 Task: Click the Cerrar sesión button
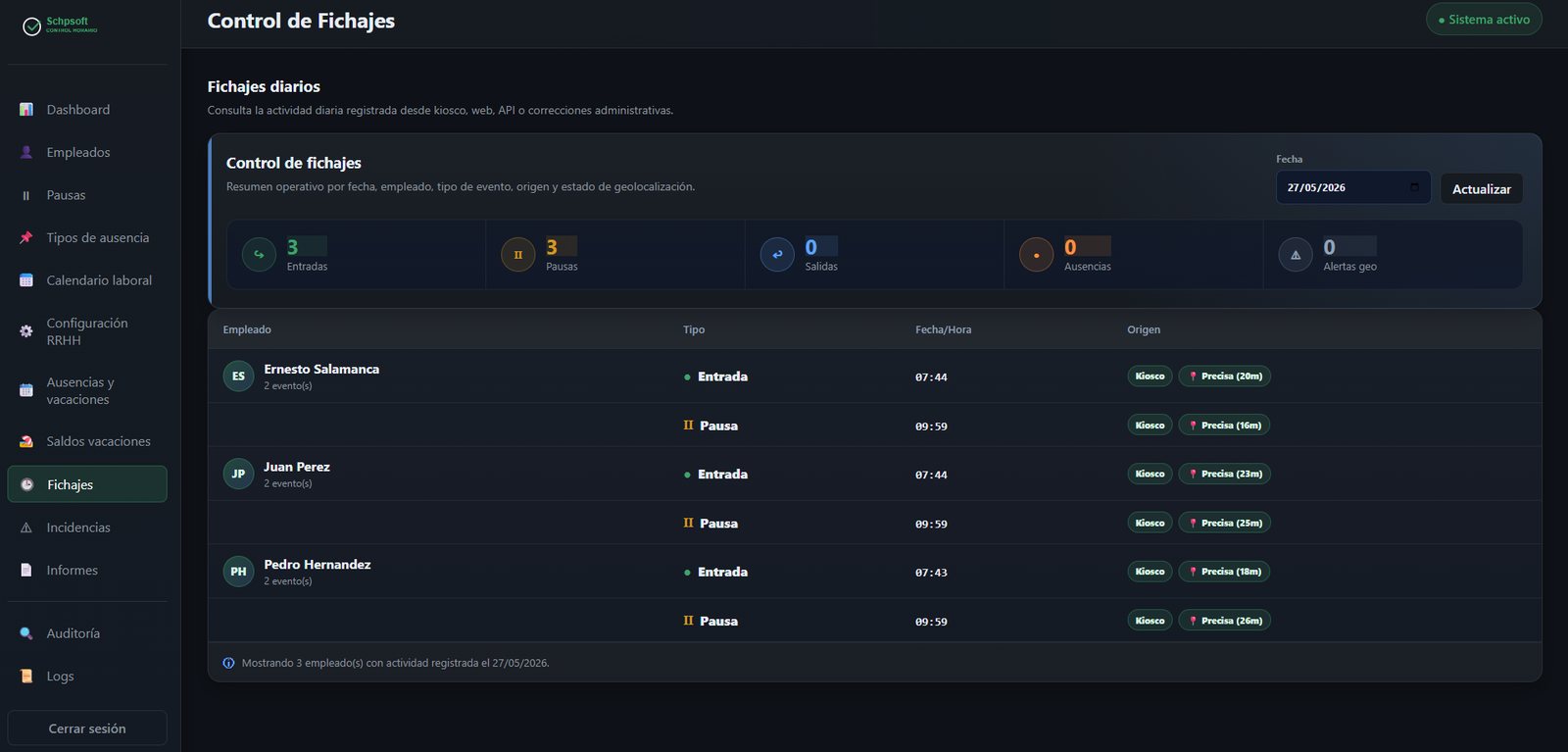tap(87, 728)
